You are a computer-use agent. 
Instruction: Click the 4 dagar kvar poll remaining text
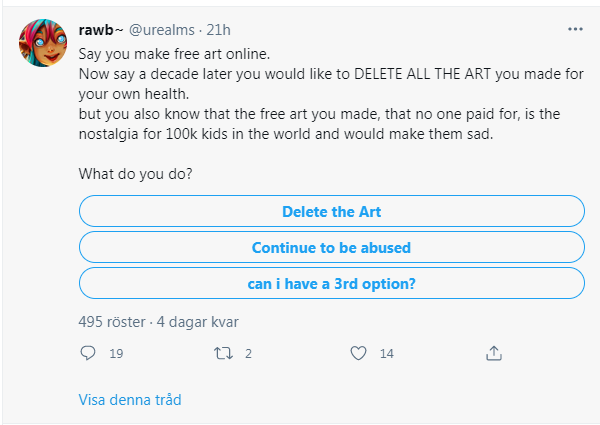click(x=197, y=322)
